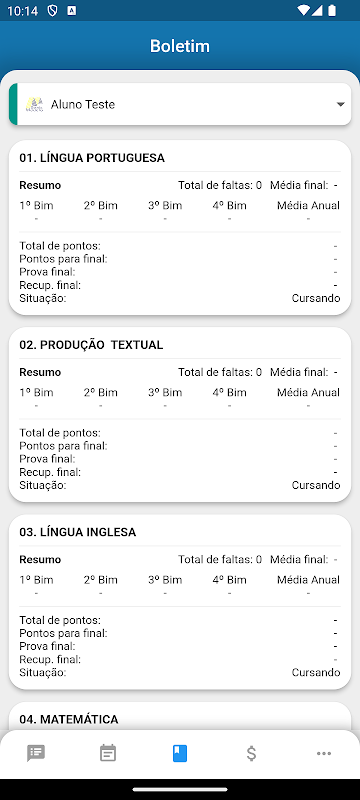The image size is (360, 800).
Task: Open the Aluno Teste student selector
Action: [180, 104]
